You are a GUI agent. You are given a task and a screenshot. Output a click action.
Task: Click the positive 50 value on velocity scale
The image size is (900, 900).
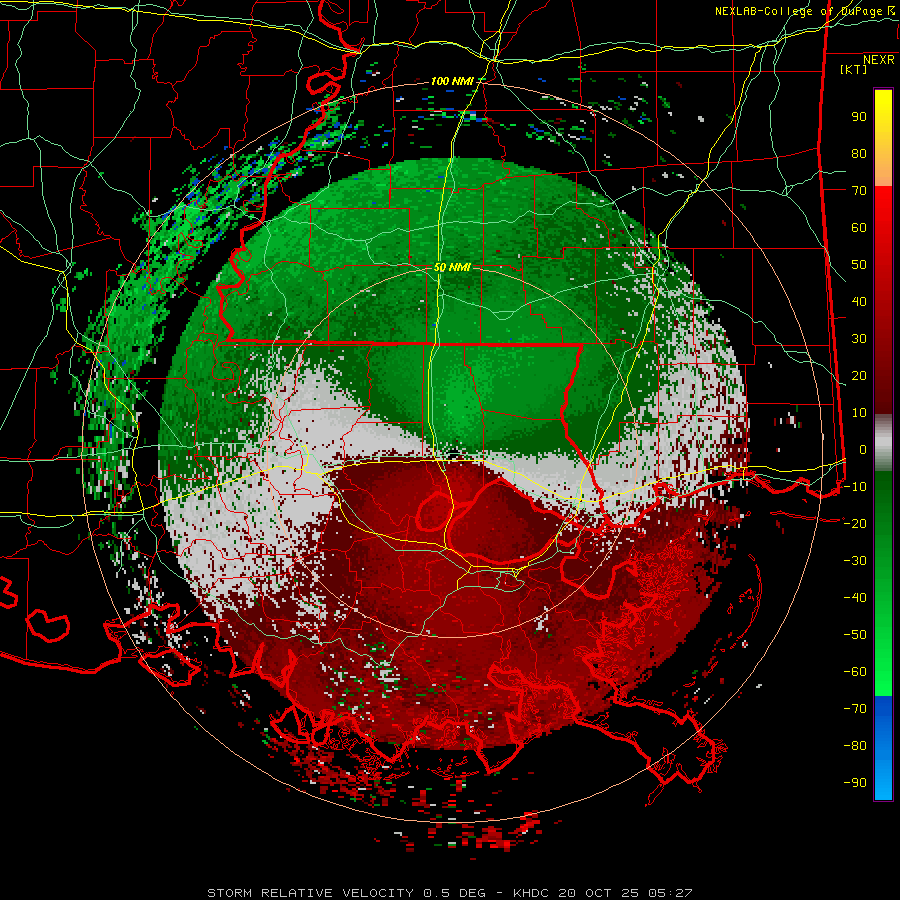(x=859, y=265)
